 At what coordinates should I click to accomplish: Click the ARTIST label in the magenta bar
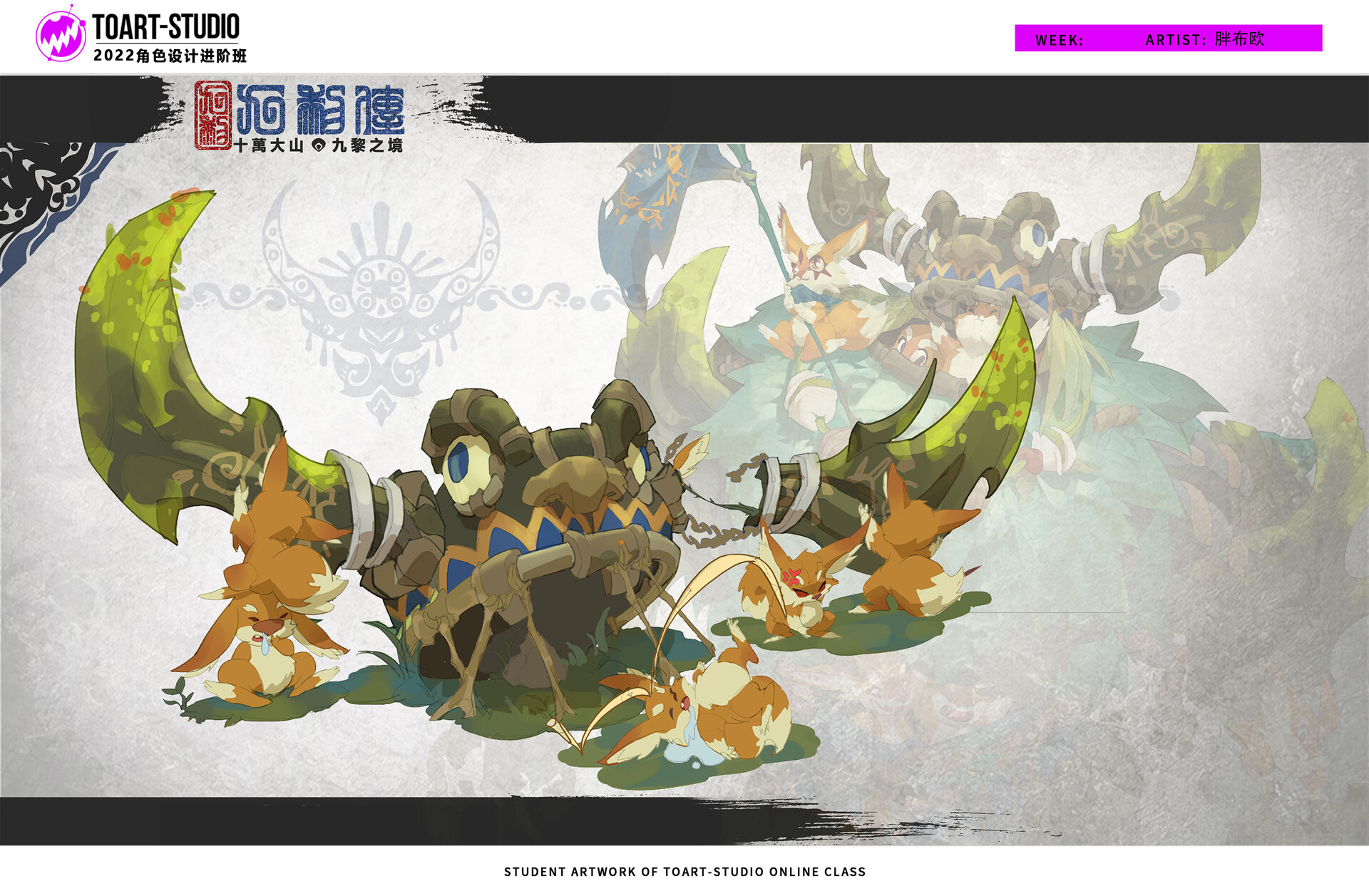click(x=1175, y=40)
